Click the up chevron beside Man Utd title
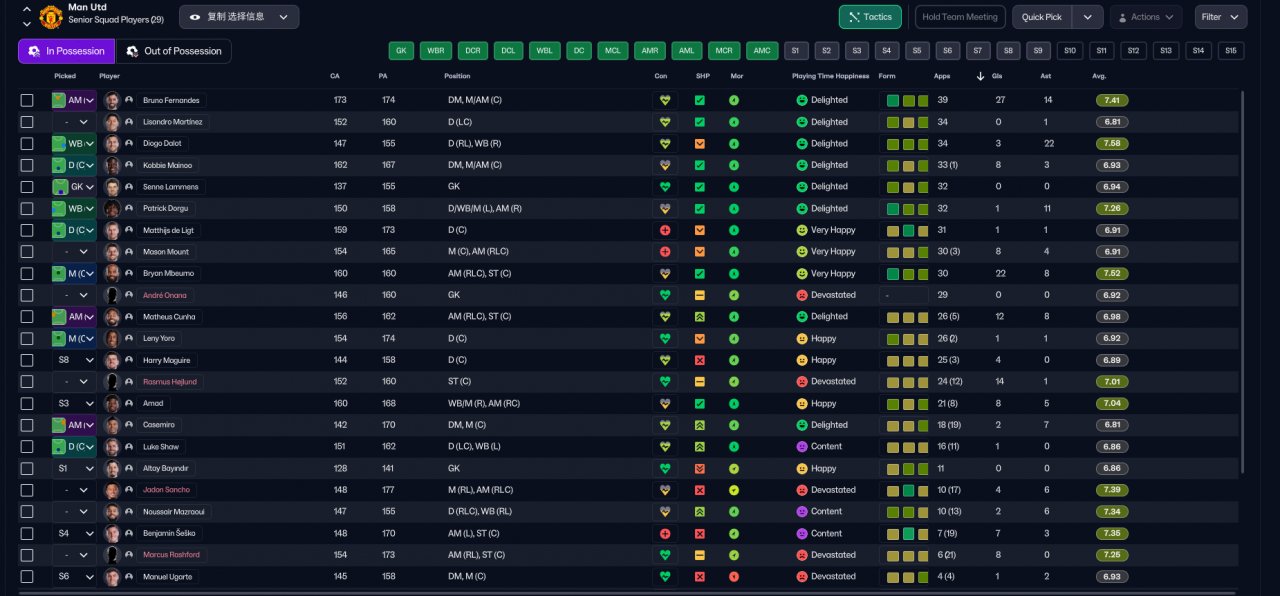 26,10
